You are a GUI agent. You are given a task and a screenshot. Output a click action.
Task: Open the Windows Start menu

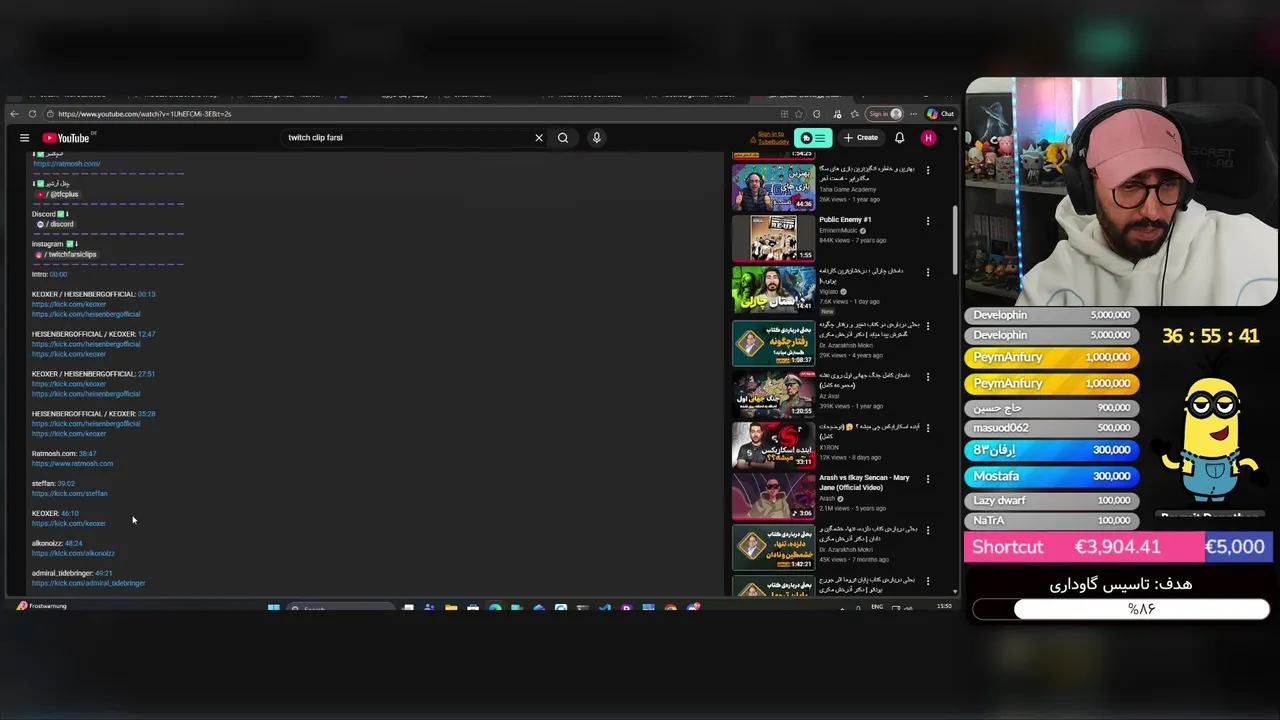pos(273,607)
